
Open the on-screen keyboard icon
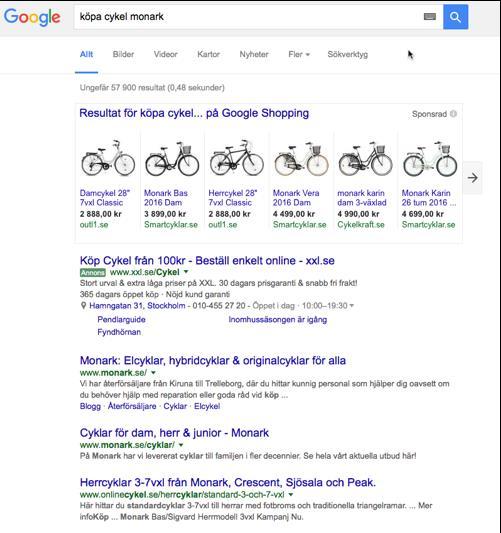430,17
